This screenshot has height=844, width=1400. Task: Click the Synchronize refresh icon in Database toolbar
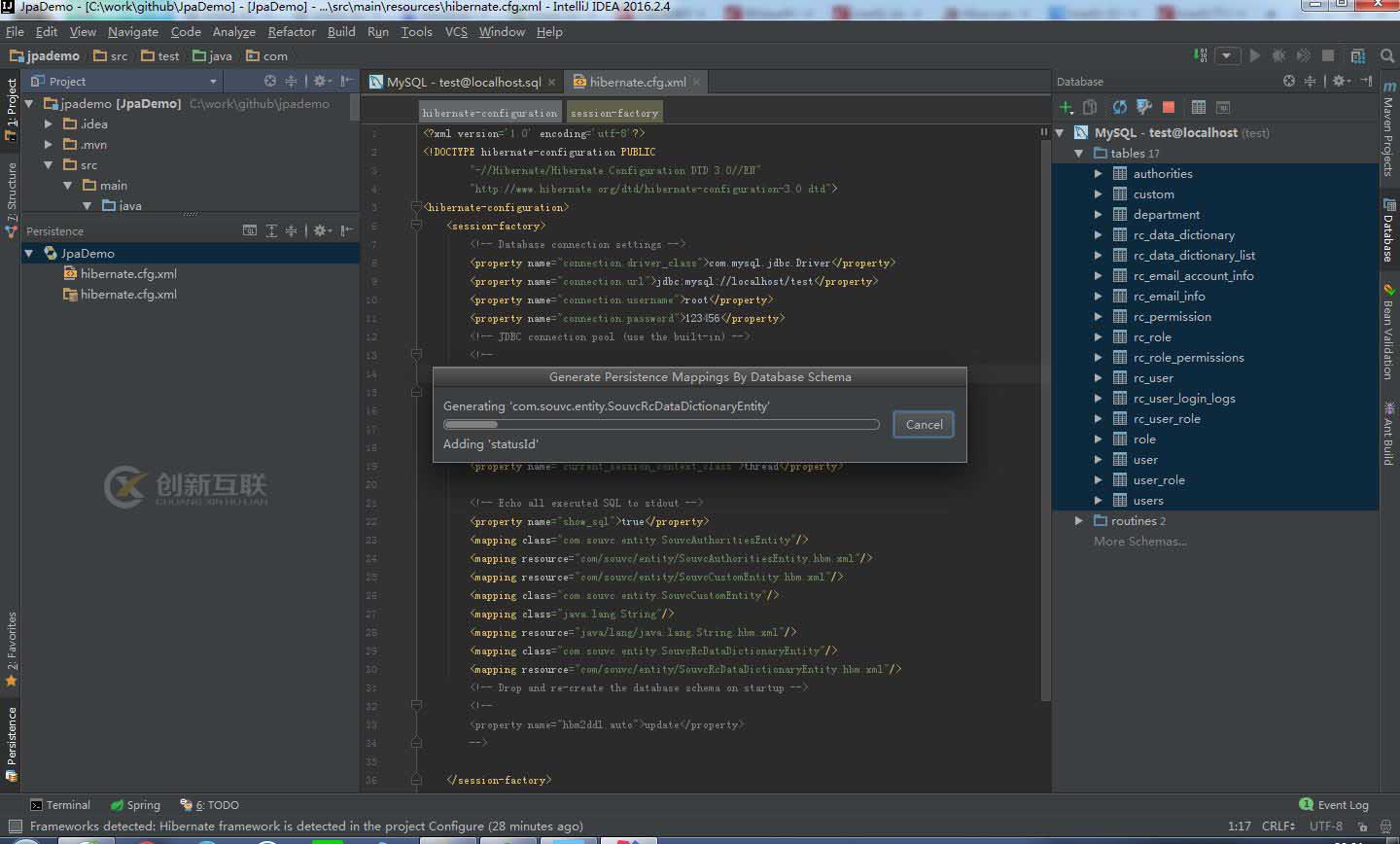[1120, 107]
